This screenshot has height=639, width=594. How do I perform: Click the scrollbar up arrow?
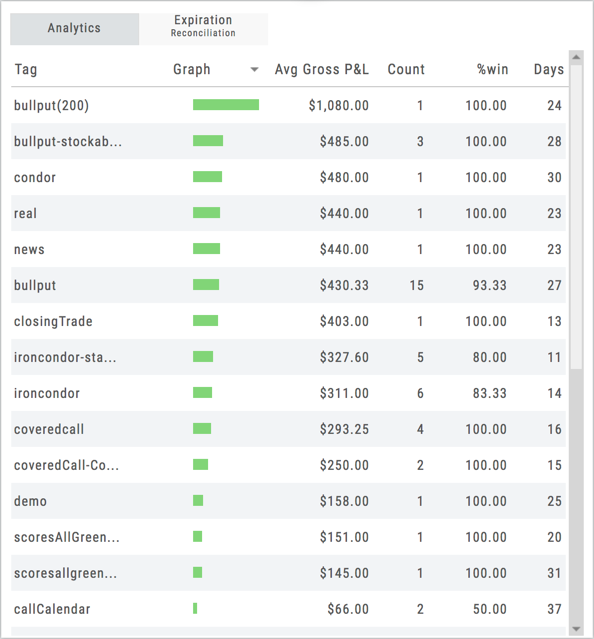point(576,57)
